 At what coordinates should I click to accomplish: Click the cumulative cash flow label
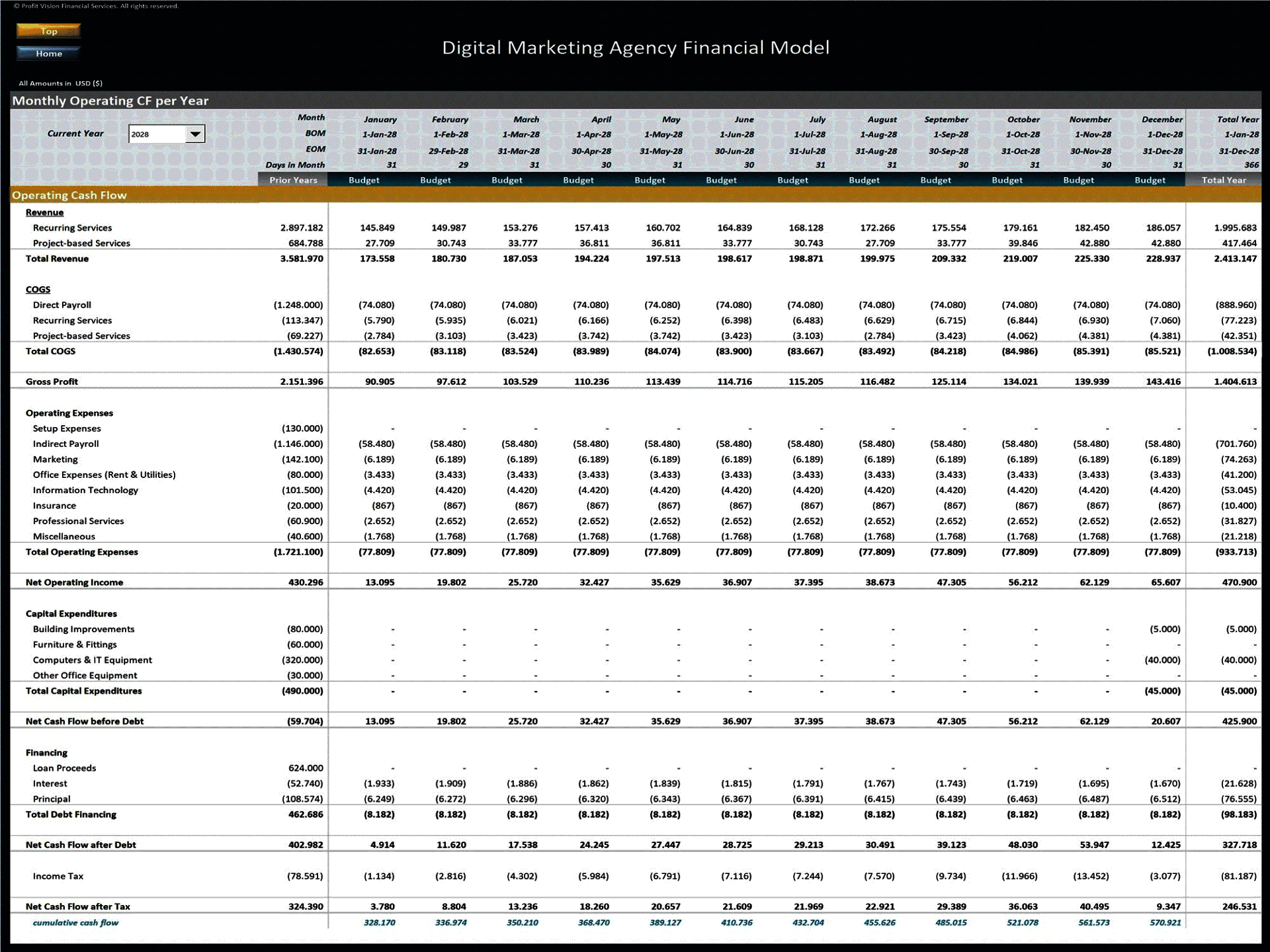pos(75,922)
